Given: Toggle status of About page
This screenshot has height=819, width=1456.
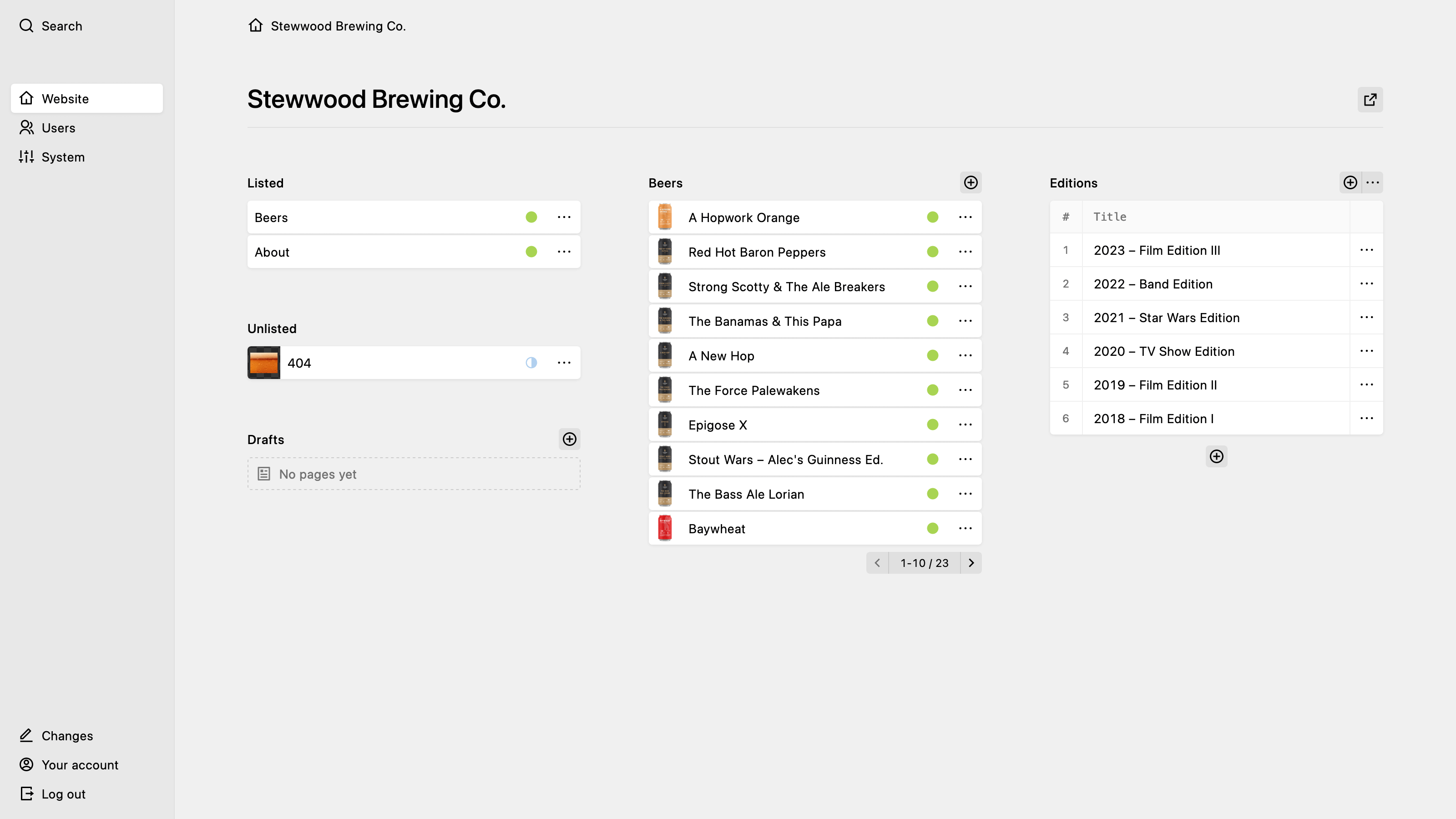Looking at the screenshot, I should point(531,252).
